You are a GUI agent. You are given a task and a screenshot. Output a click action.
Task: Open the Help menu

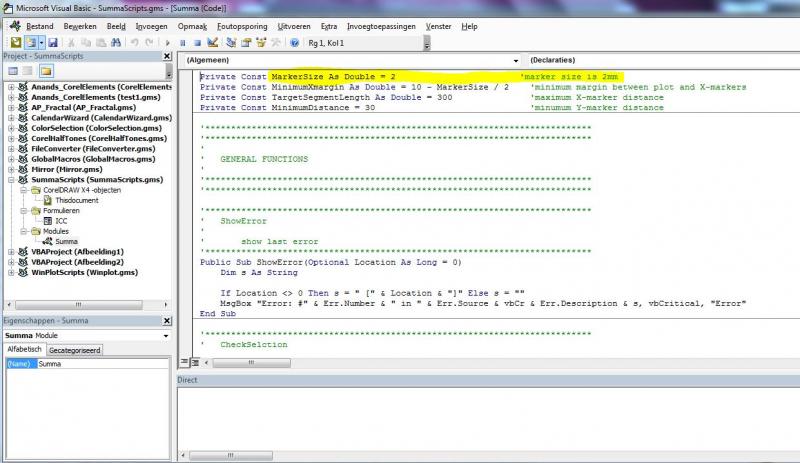469,26
